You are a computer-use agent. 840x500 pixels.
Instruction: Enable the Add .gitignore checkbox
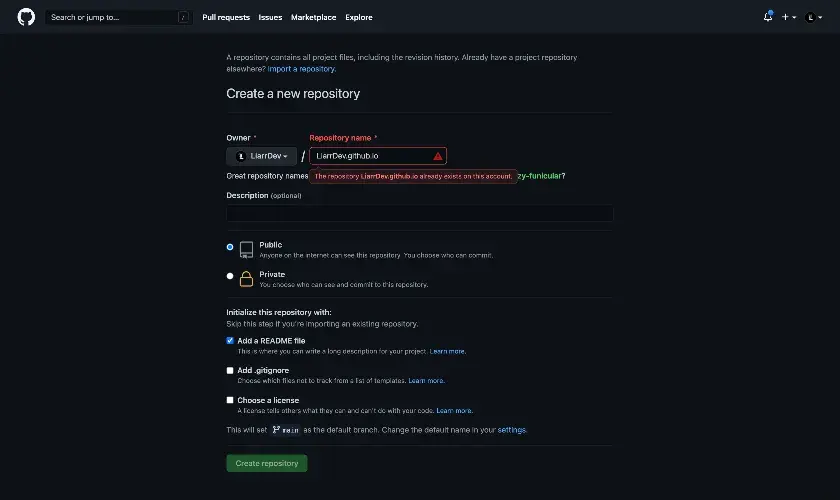(x=230, y=370)
